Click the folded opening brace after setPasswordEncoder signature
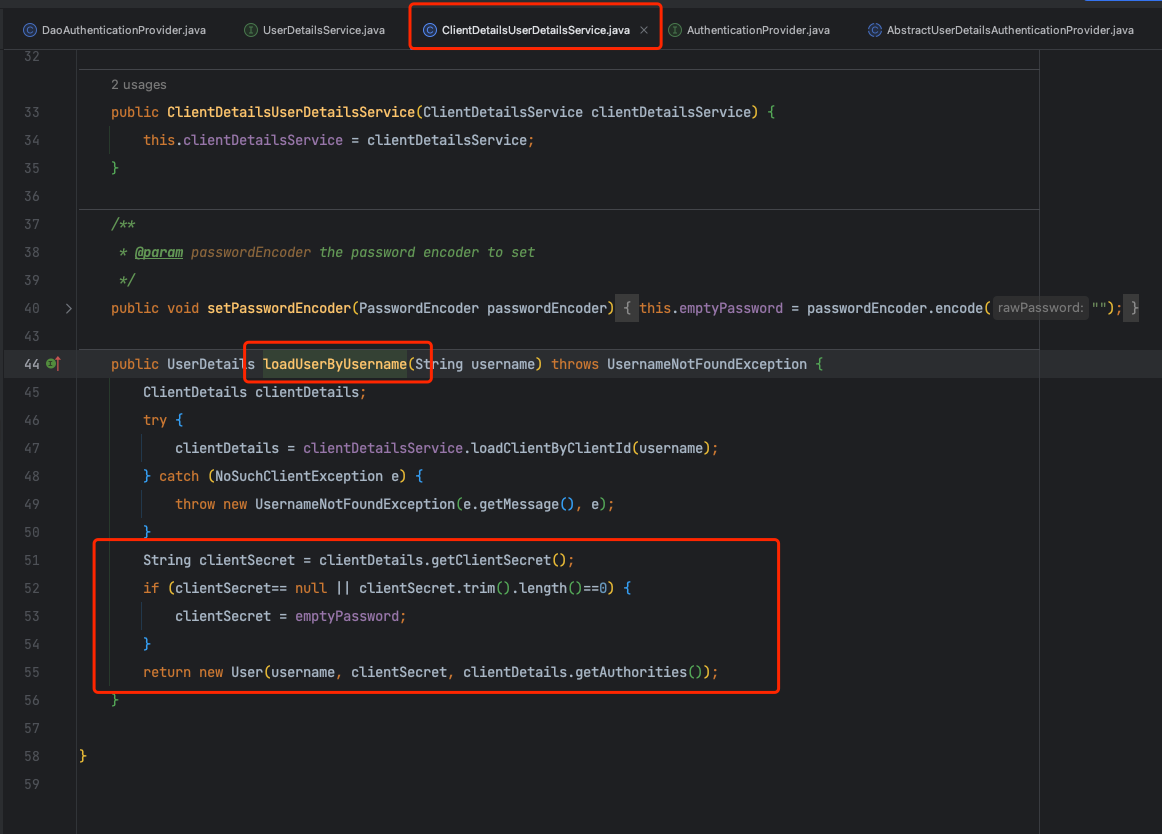Image resolution: width=1162 pixels, height=834 pixels. click(625, 308)
